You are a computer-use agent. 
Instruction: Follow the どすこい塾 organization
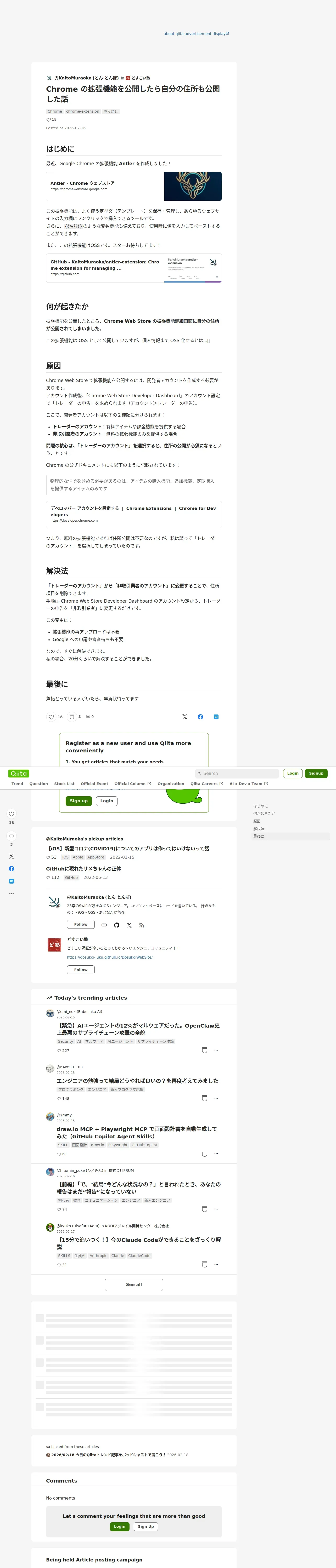(x=81, y=970)
